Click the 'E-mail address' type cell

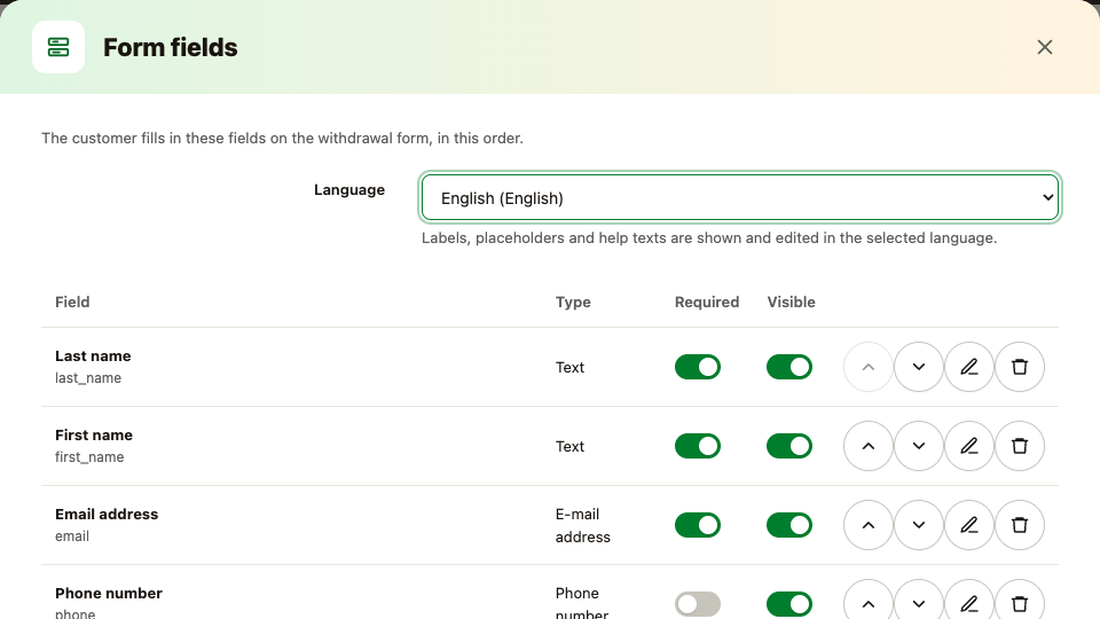[583, 525]
